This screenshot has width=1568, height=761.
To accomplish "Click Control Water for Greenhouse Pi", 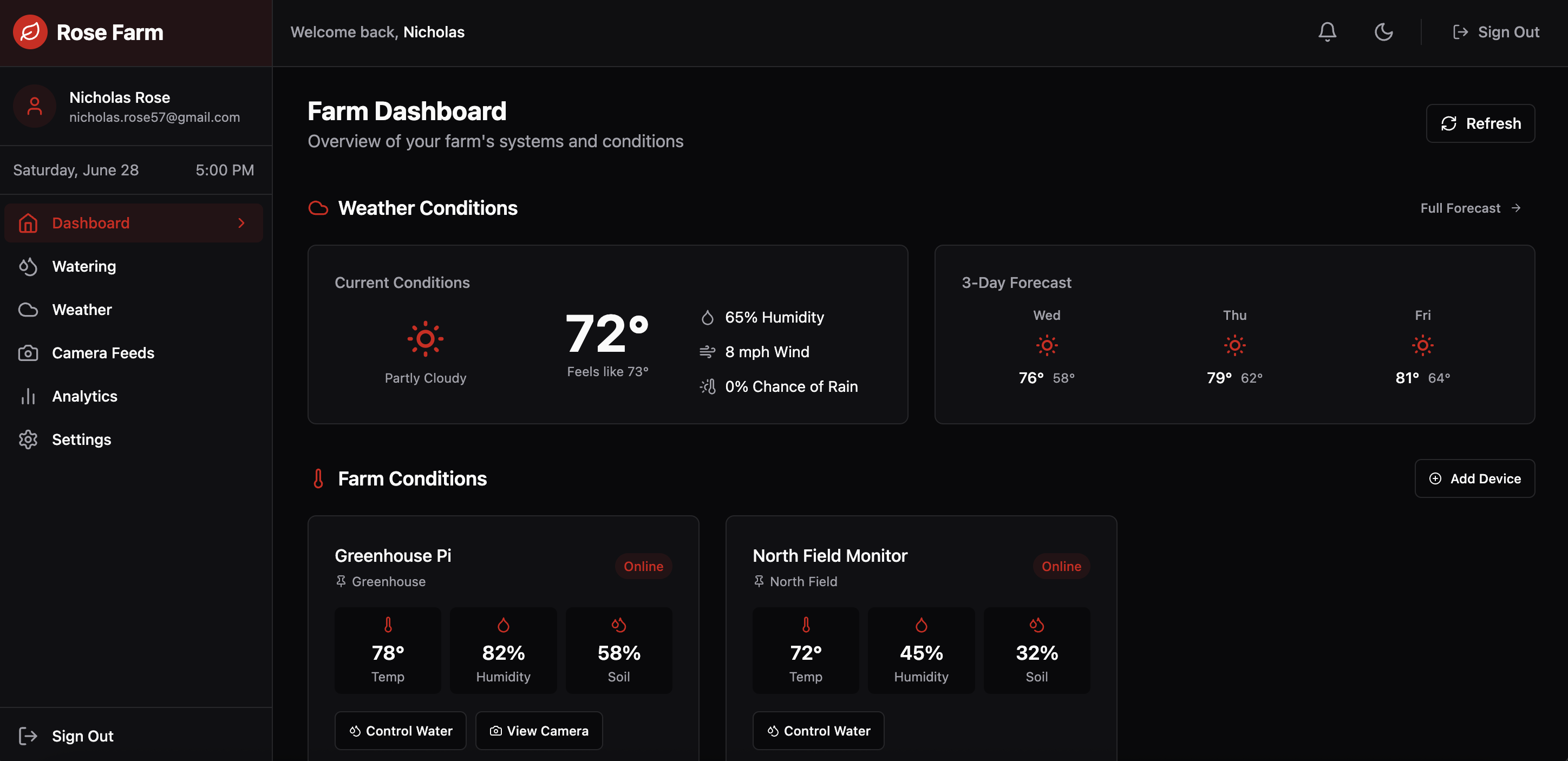I will 401,731.
